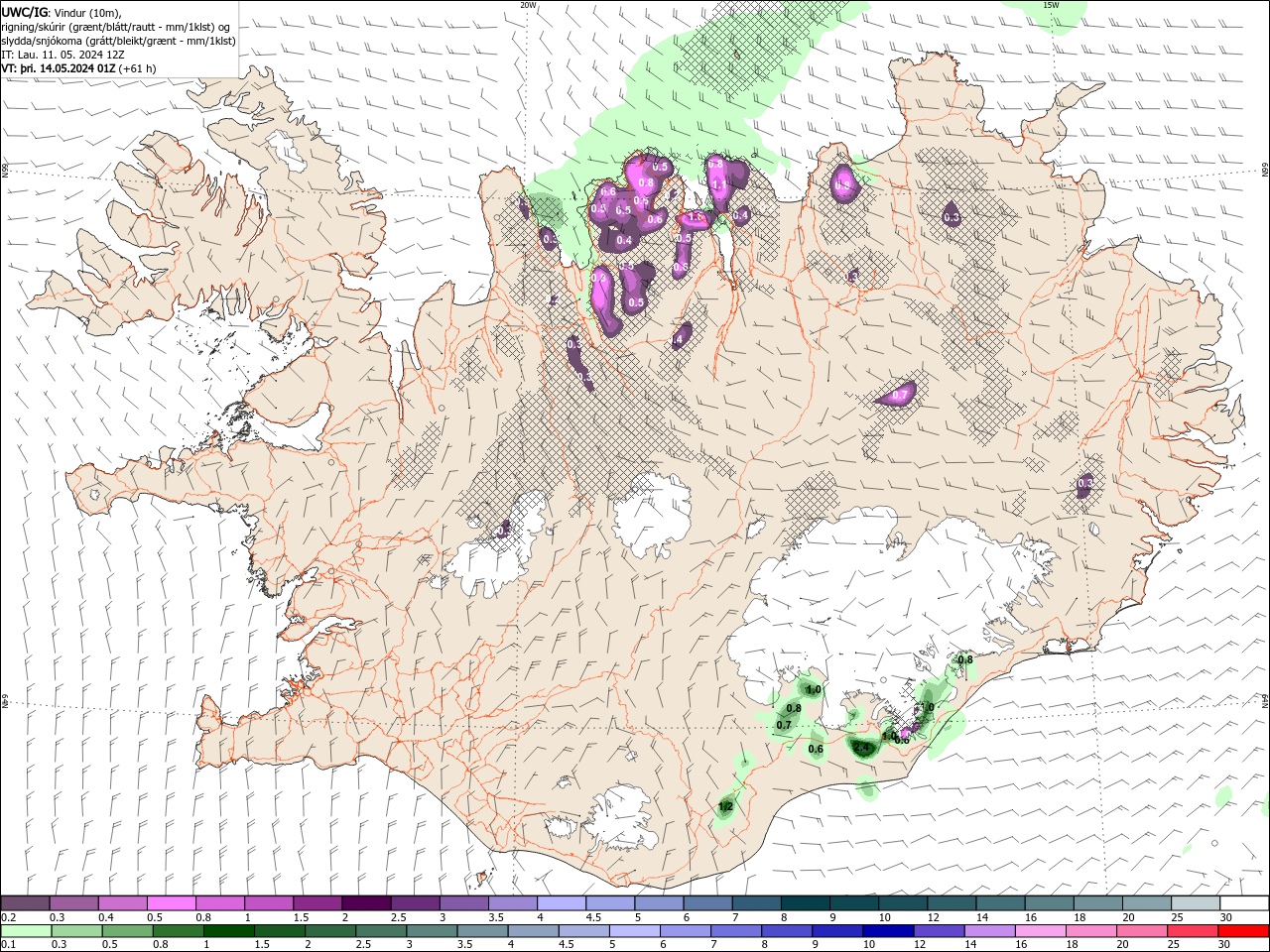The width and height of the screenshot is (1270, 952).
Task: Pick darkest green rain swatch for 1–1.5
Action: click(x=229, y=931)
